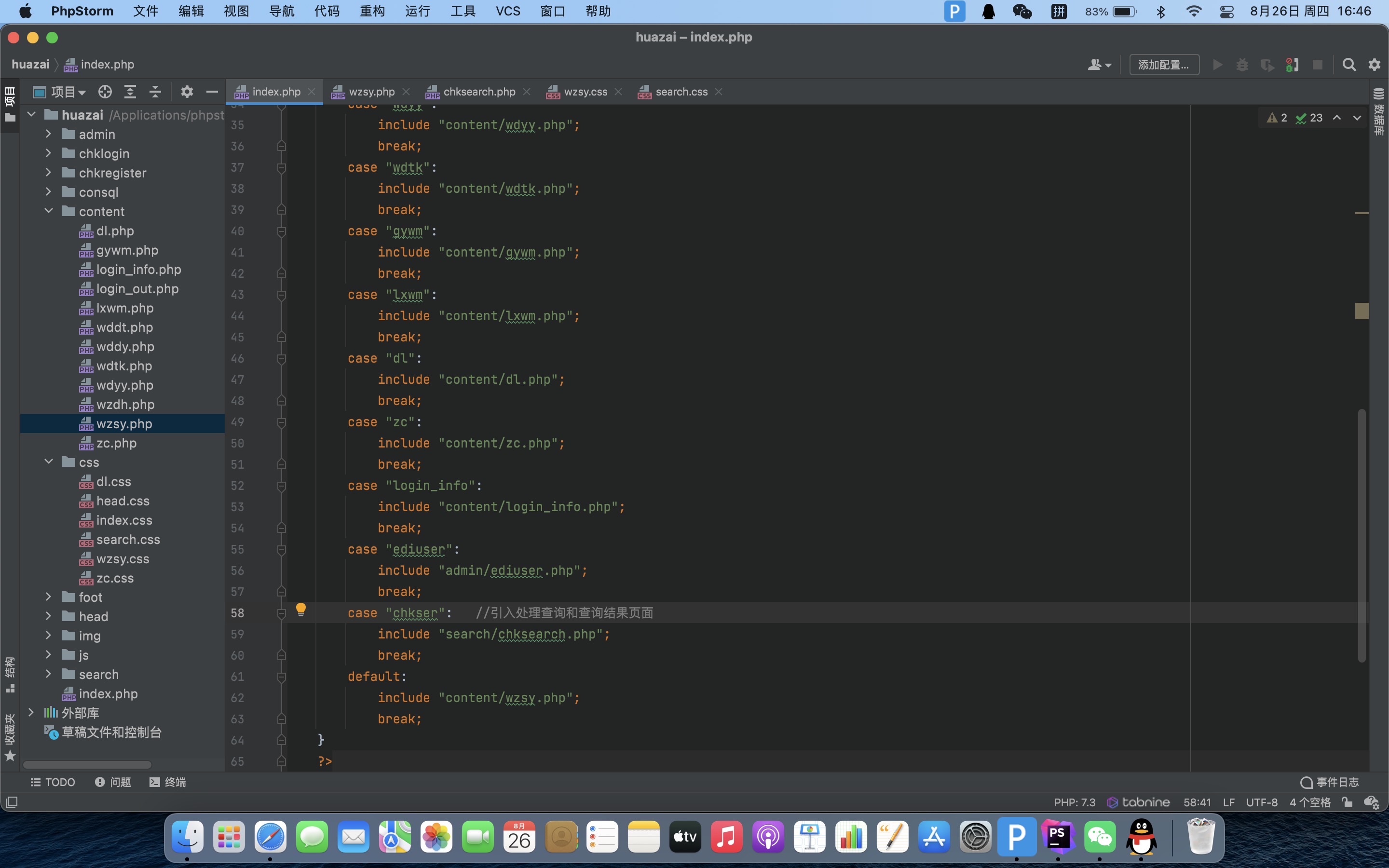1389x868 pixels.
Task: Toggle fold marker on line 58
Action: coord(281,613)
